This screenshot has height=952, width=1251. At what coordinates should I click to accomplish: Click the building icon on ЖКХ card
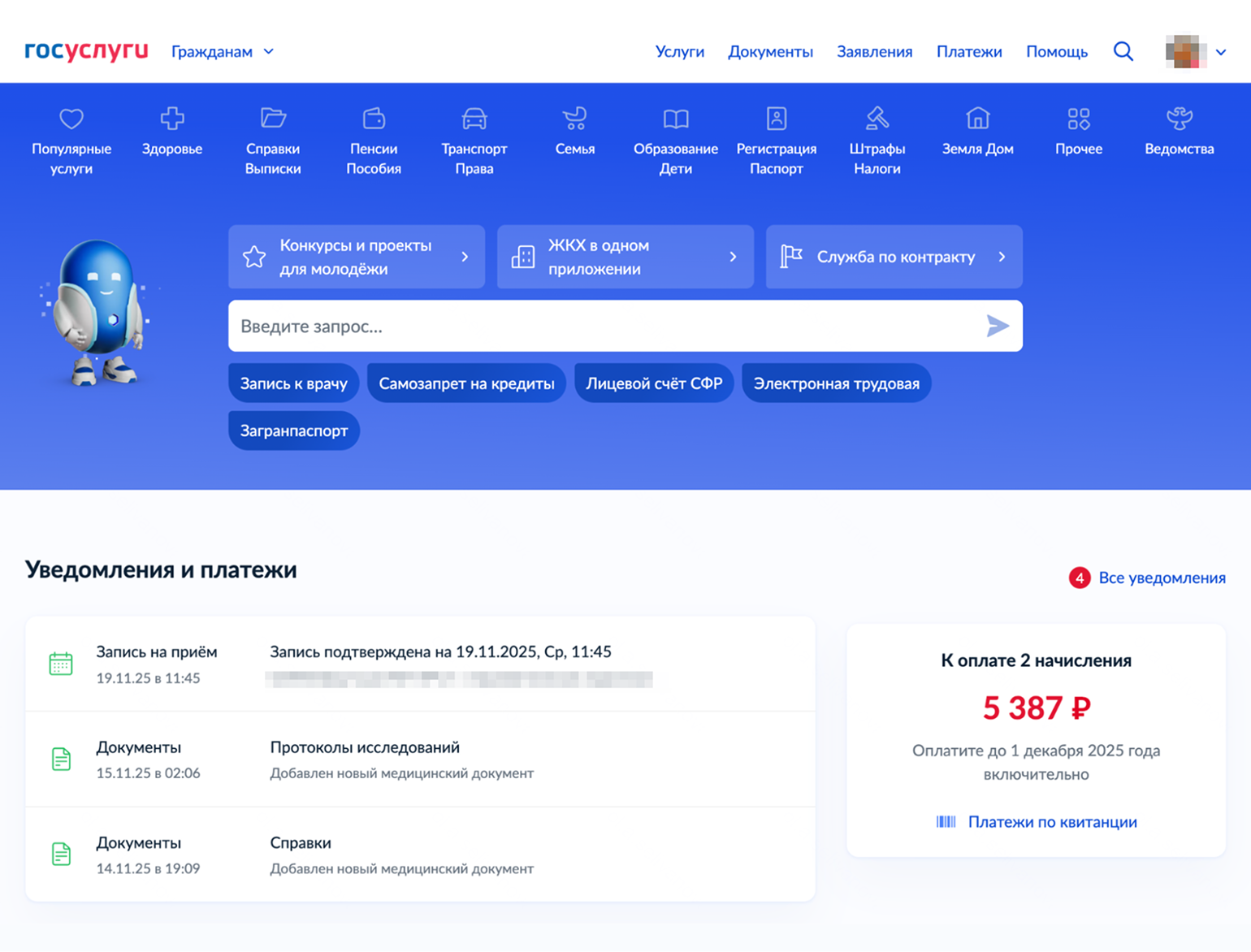pyautogui.click(x=523, y=257)
